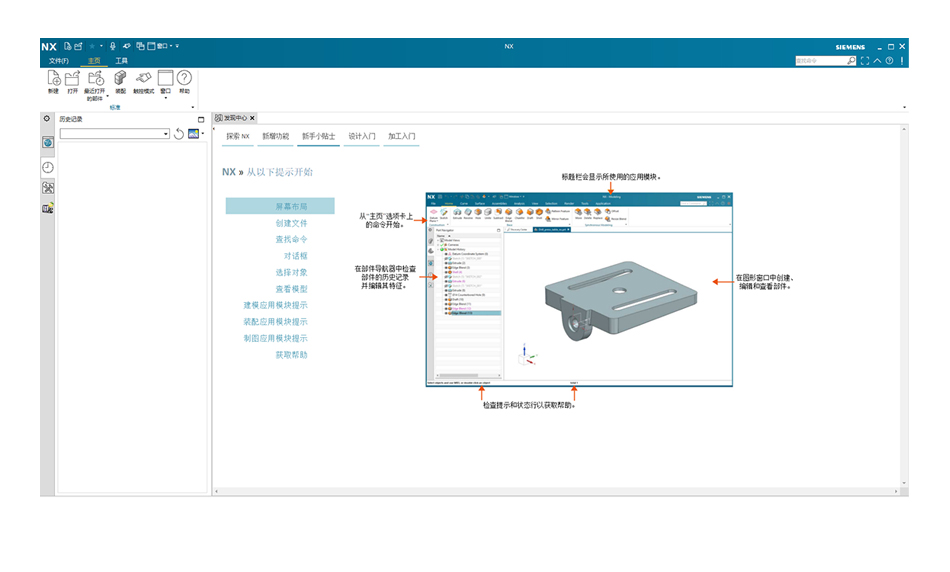950x572 pixels.
Task: Open the 创建文件 tip link
Action: point(291,223)
